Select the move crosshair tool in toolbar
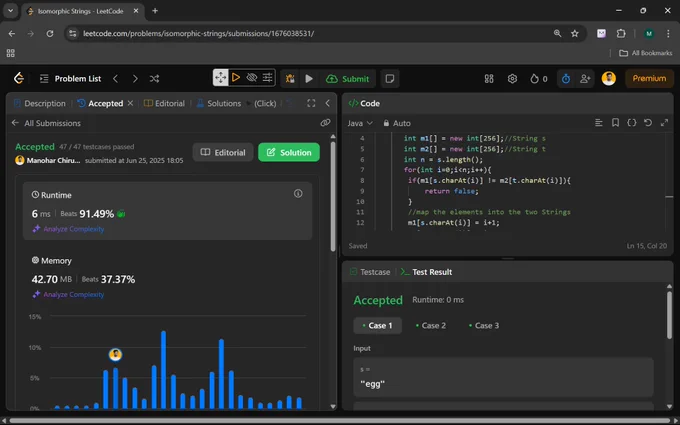 [x=220, y=78]
